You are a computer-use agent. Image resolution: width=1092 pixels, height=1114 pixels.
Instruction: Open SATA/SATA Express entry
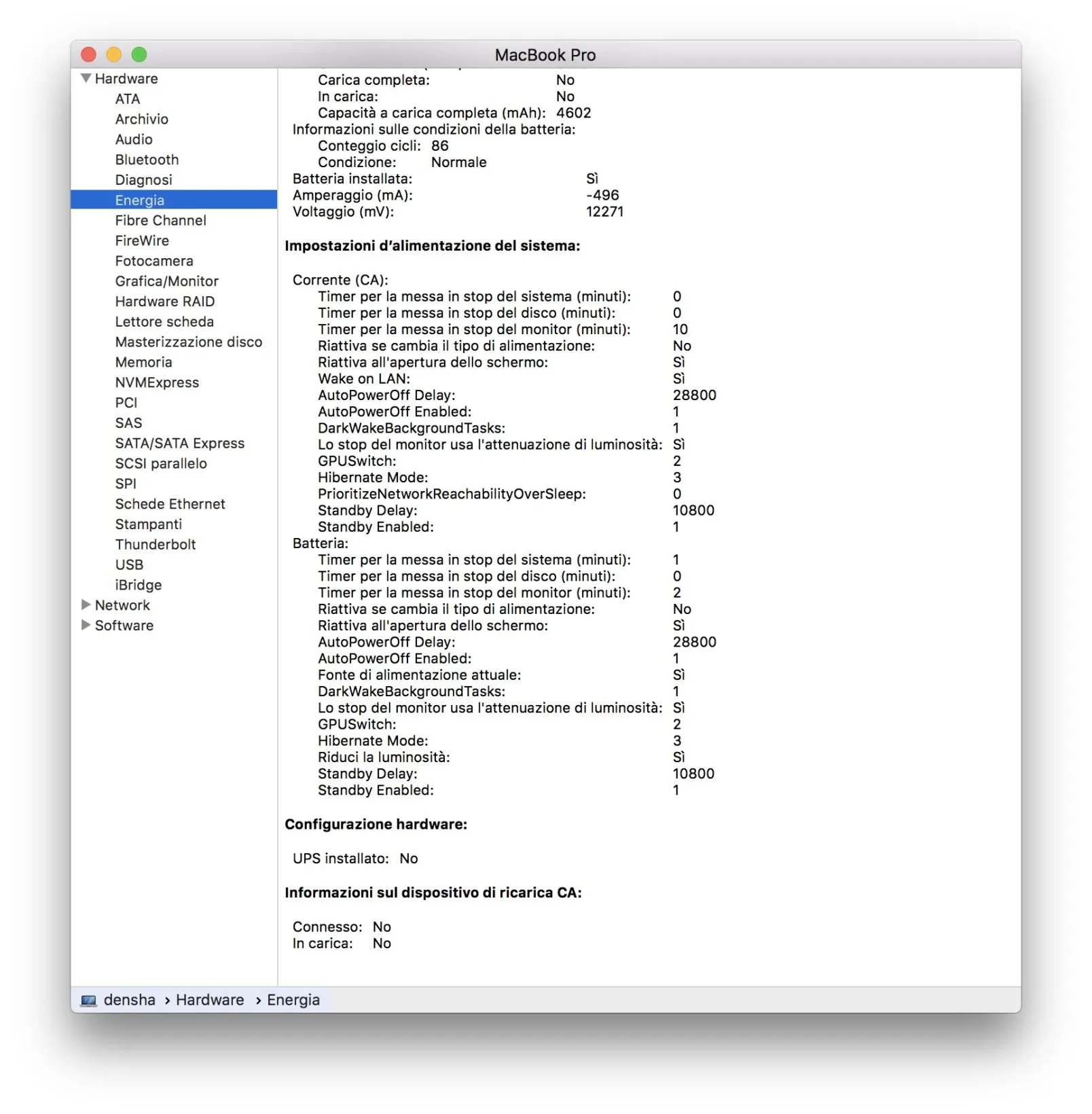pyautogui.click(x=179, y=444)
